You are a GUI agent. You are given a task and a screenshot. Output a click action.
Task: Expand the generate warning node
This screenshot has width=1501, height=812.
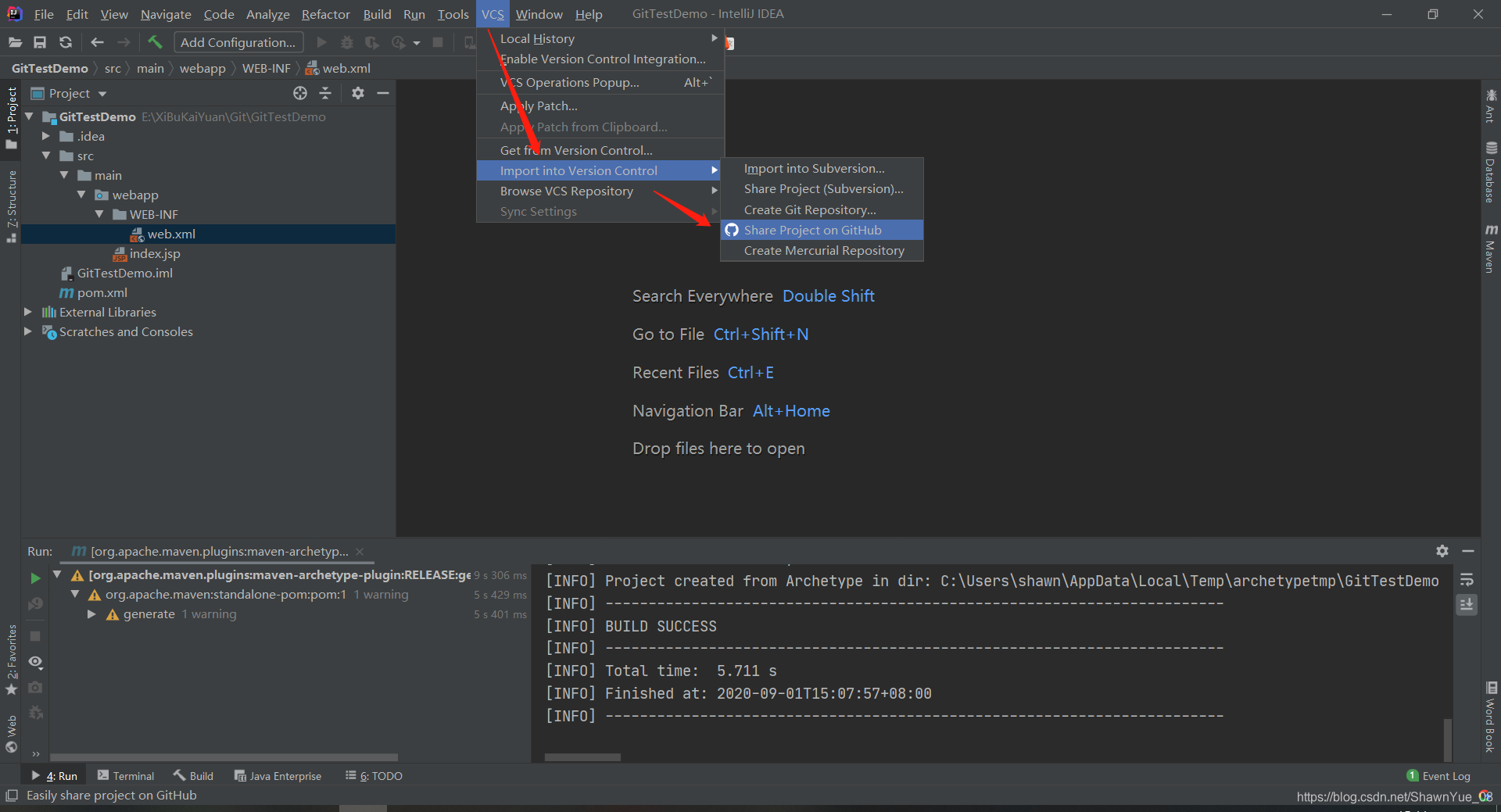(x=91, y=614)
